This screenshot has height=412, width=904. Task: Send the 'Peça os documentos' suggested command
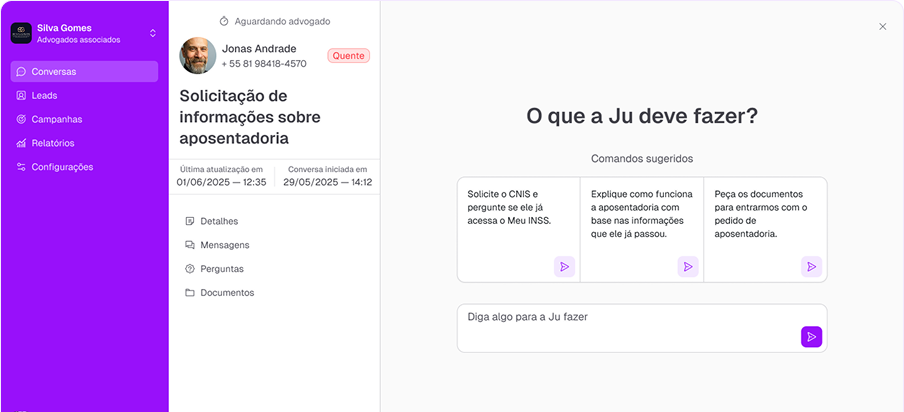tap(811, 267)
